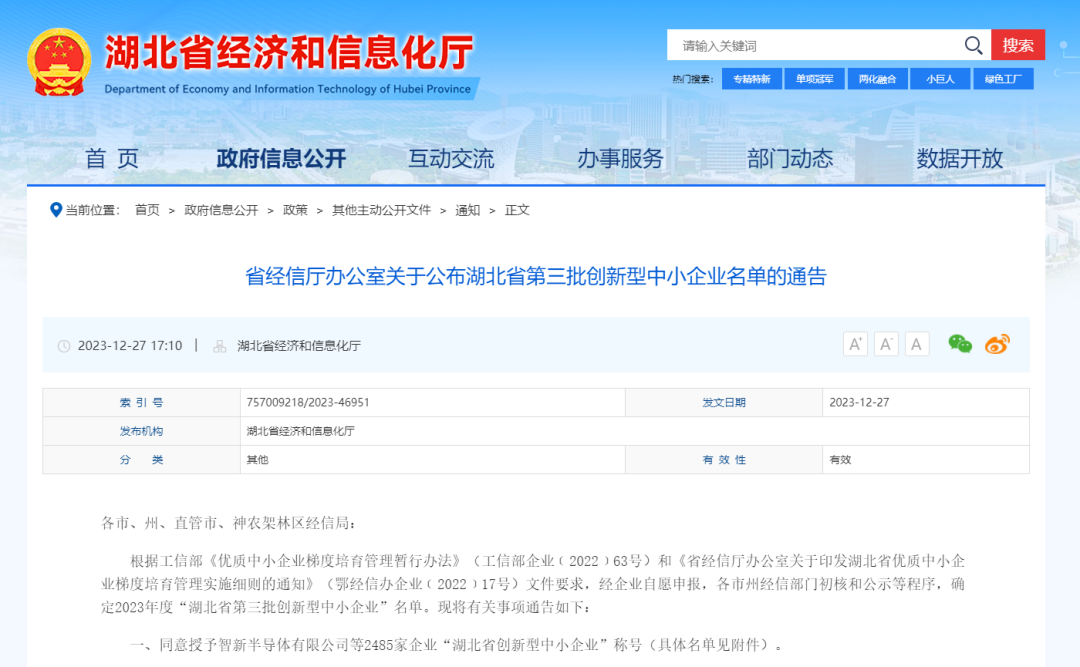Click A- to decrease font size
The width and height of the screenshot is (1080, 667).
click(x=886, y=343)
